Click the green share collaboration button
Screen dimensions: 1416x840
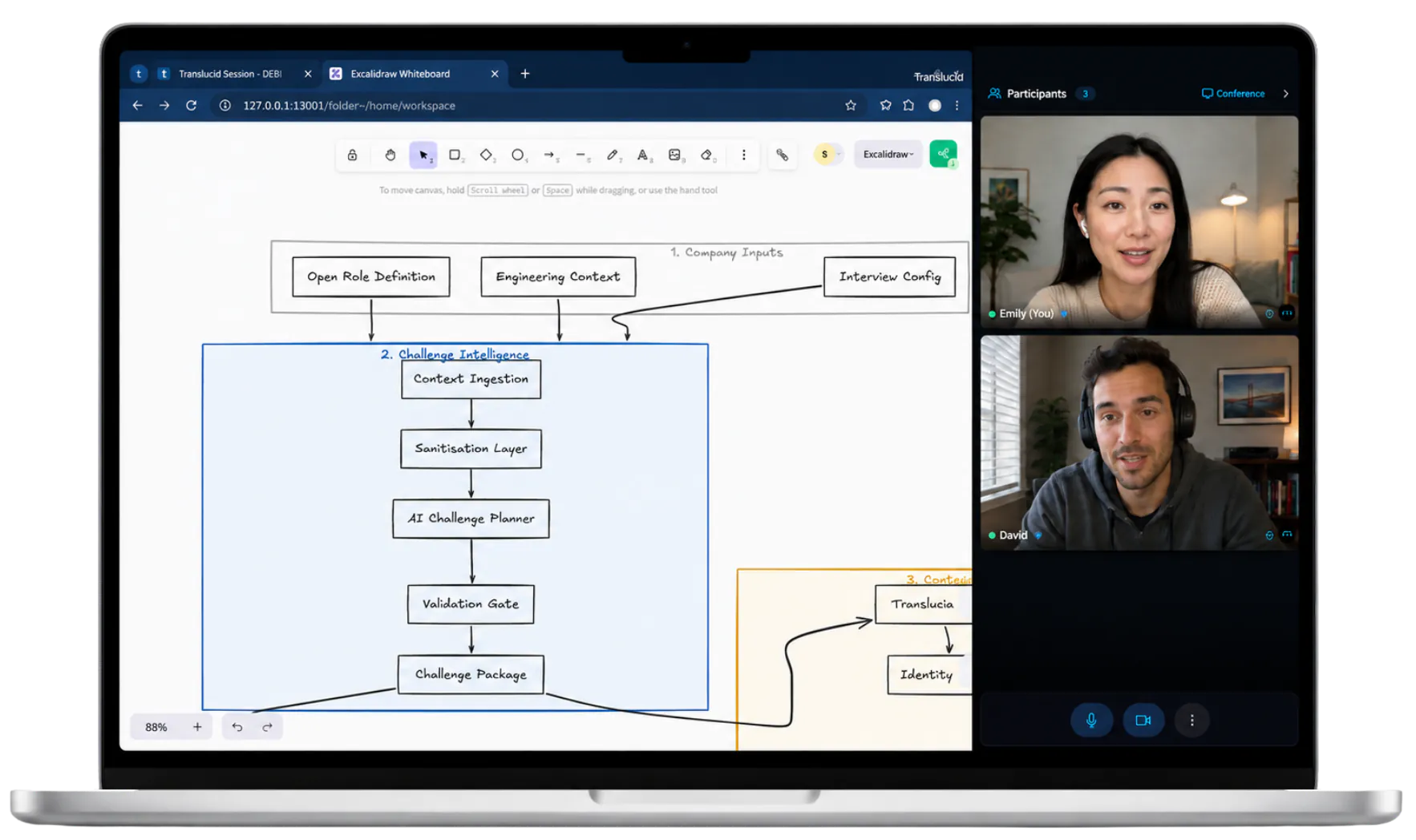click(x=944, y=154)
